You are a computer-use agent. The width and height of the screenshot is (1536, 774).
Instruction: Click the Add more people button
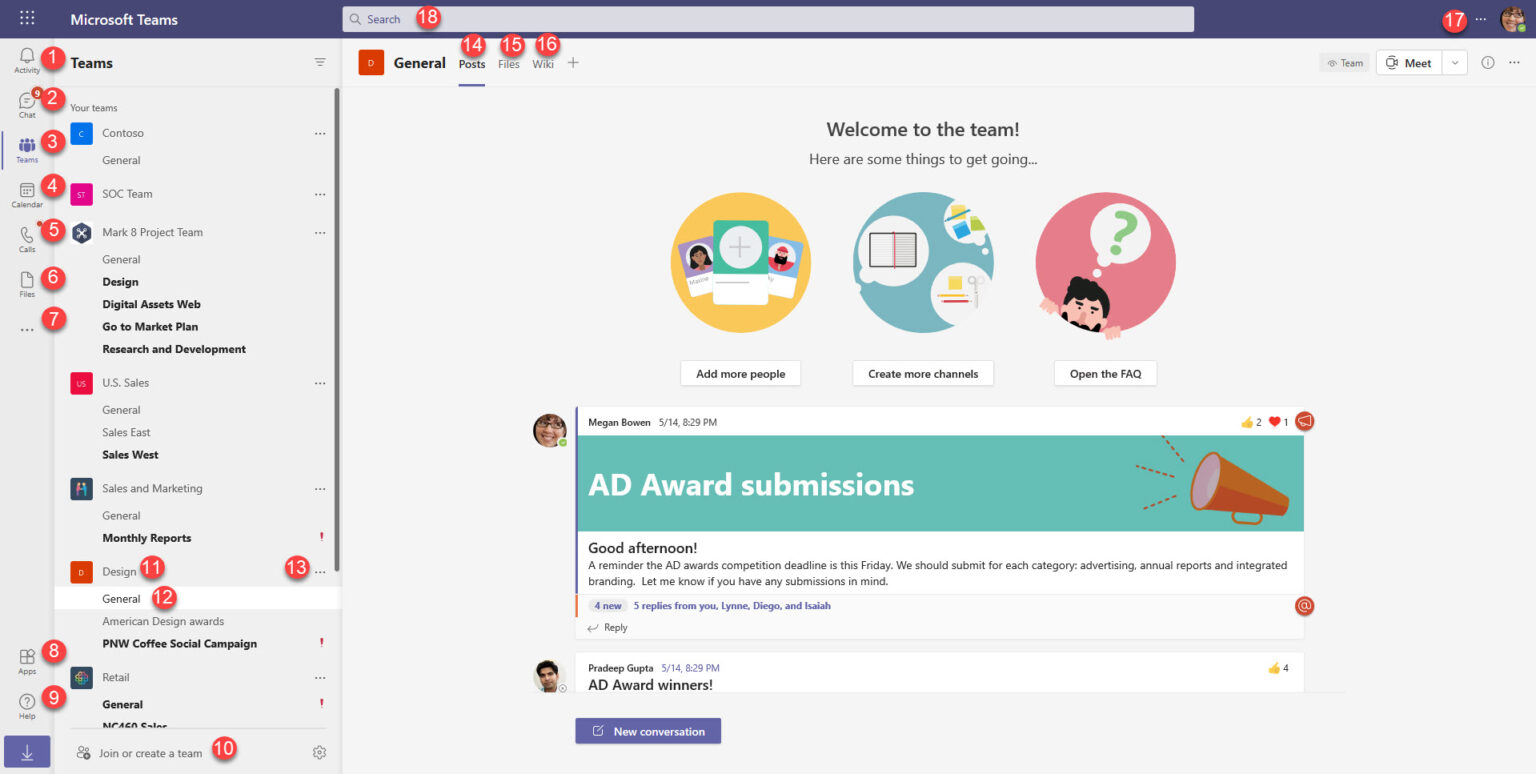click(x=740, y=372)
